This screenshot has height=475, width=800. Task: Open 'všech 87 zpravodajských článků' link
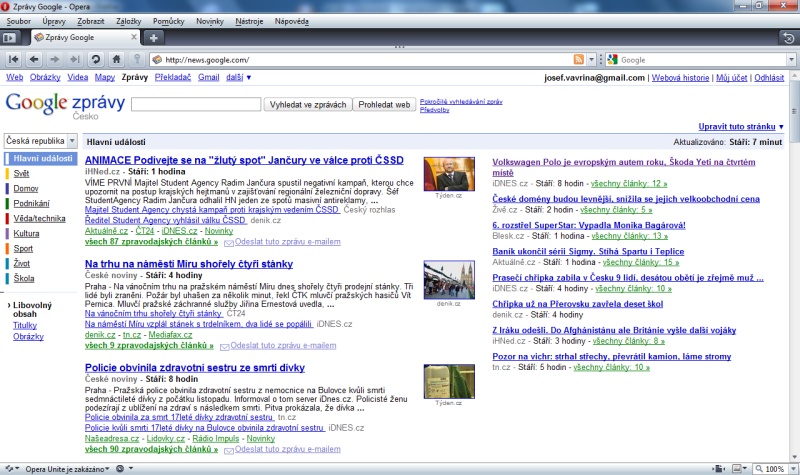click(x=152, y=242)
